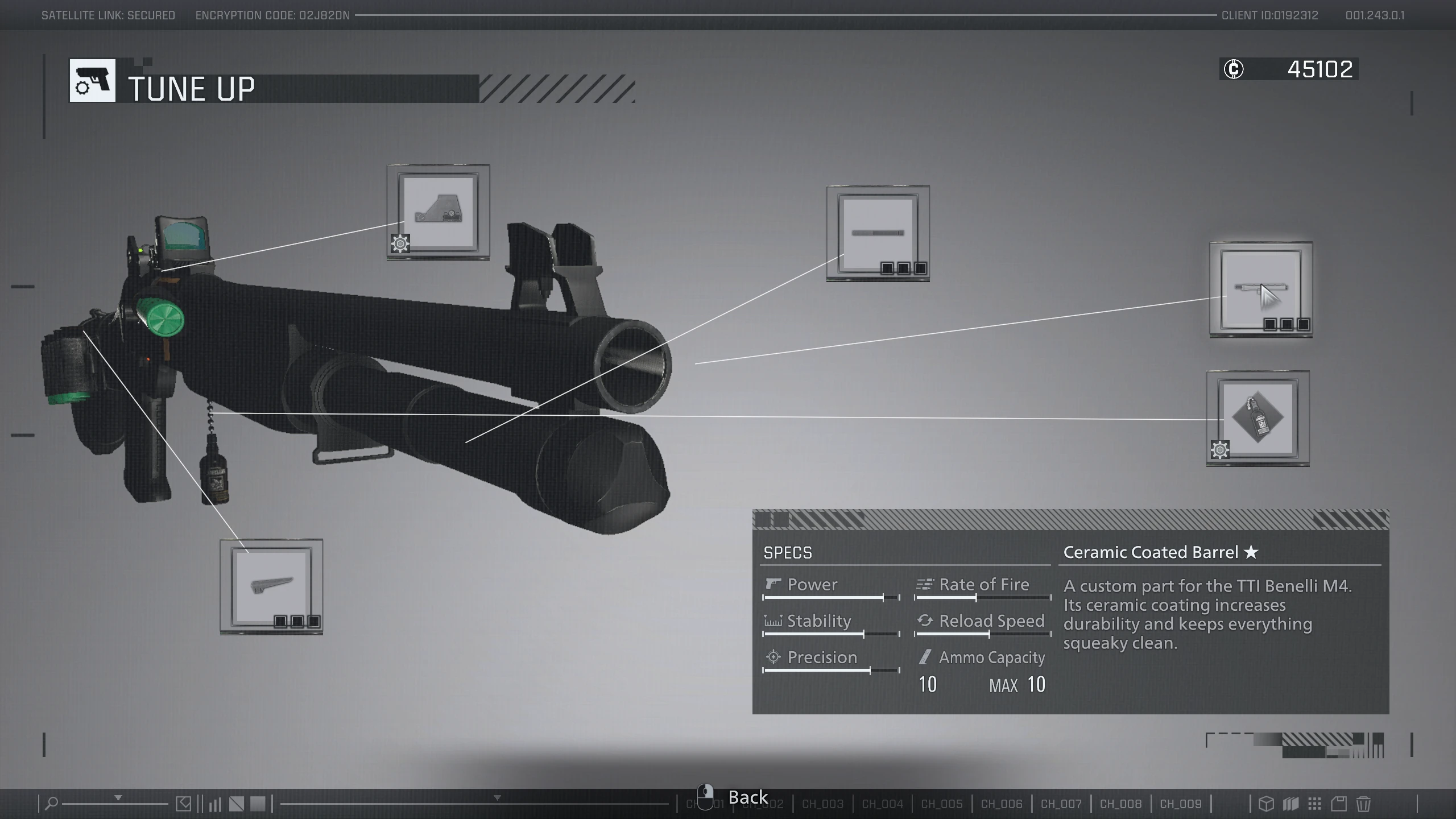Click the trash can icon
1456x819 pixels.
[1363, 804]
